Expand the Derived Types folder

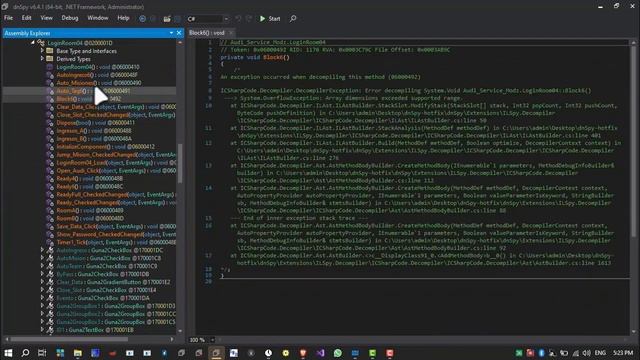coord(42,59)
